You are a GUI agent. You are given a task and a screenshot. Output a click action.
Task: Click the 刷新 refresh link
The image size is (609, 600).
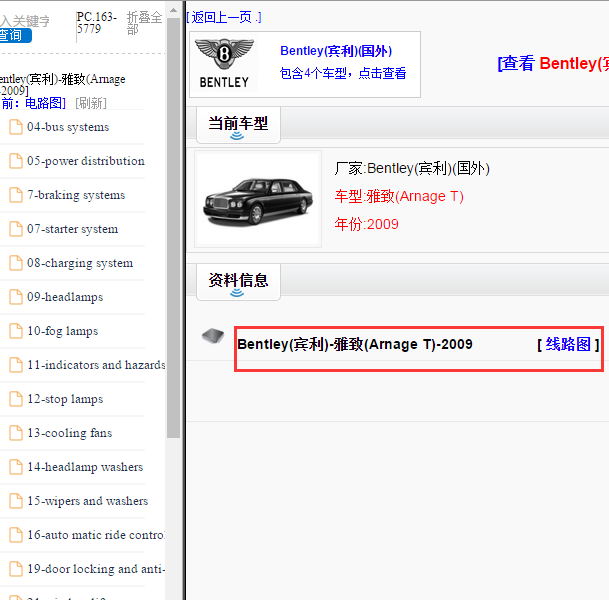click(x=91, y=103)
